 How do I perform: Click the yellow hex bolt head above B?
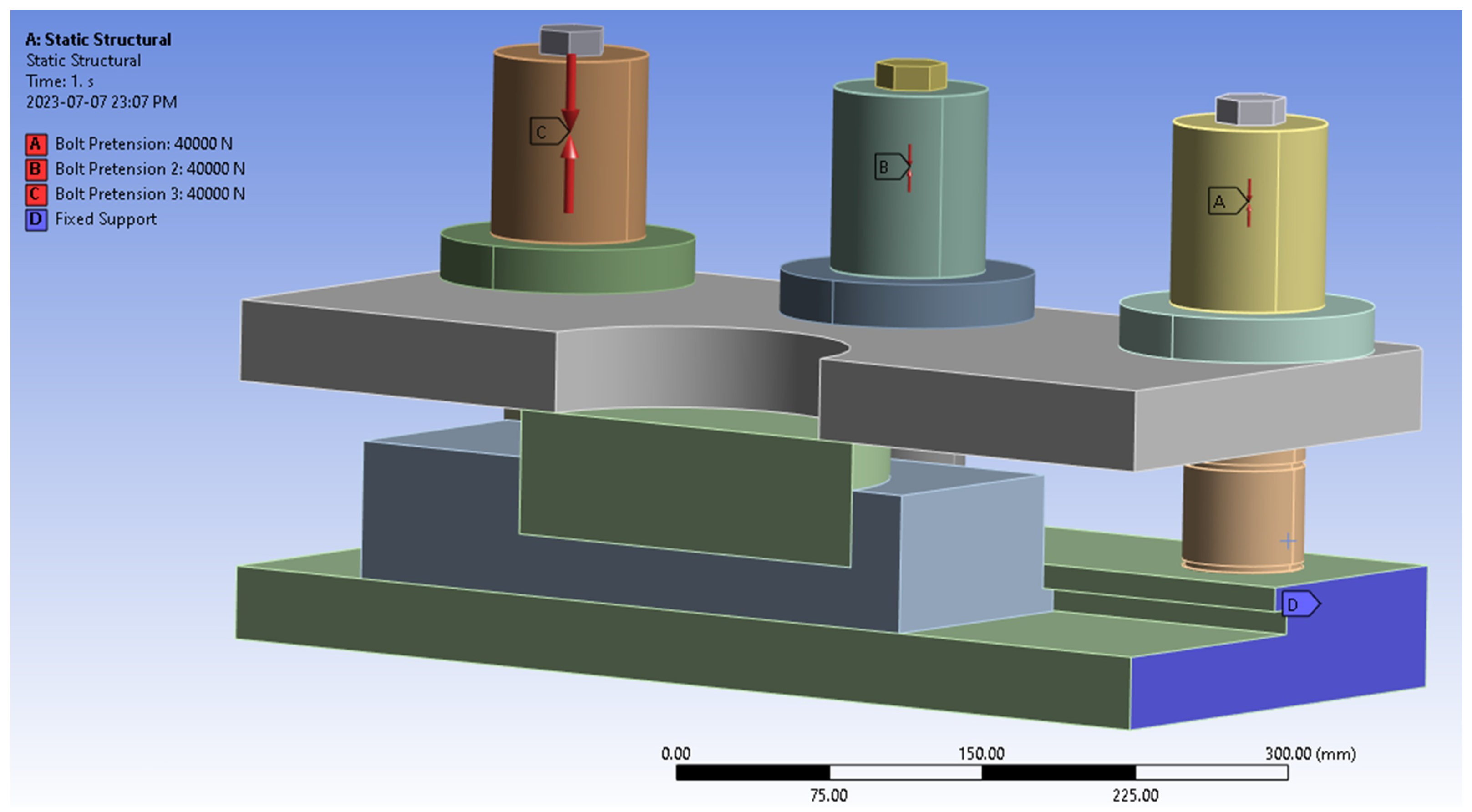[x=910, y=75]
